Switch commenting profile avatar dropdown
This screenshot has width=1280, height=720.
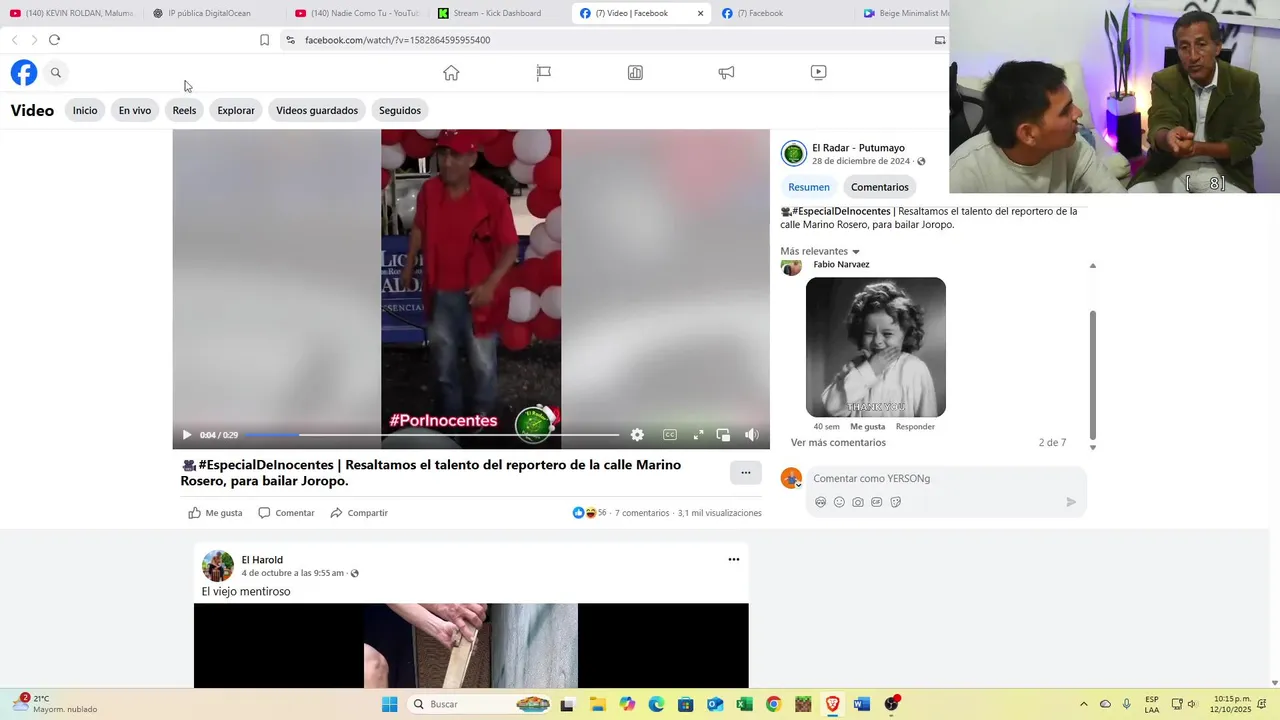click(x=791, y=478)
